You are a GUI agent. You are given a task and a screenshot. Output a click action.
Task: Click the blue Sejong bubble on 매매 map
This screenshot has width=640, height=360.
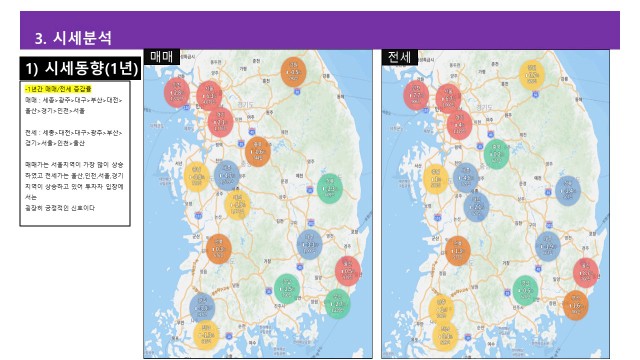pos(227,176)
